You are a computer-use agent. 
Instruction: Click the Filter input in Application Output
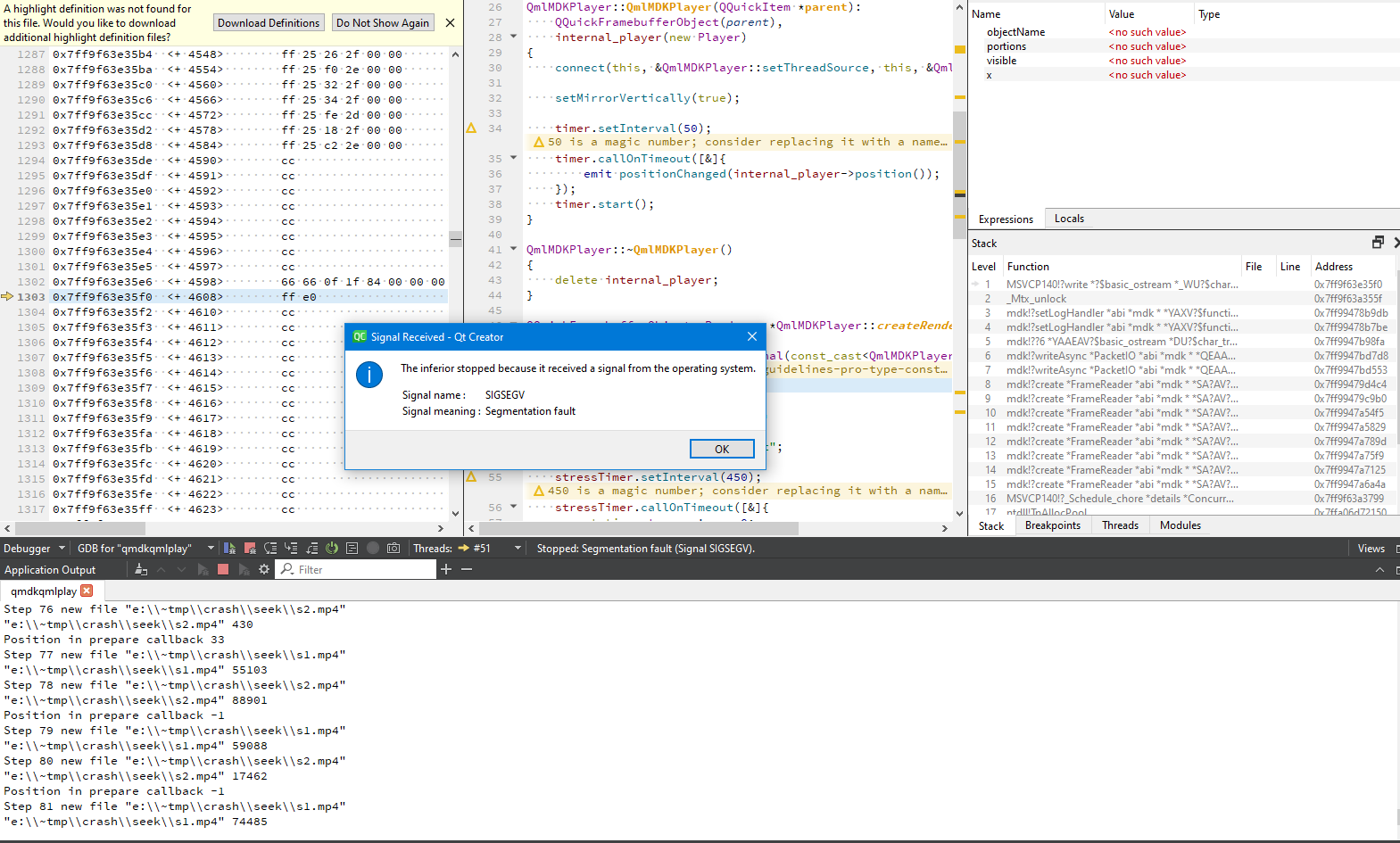pos(355,569)
